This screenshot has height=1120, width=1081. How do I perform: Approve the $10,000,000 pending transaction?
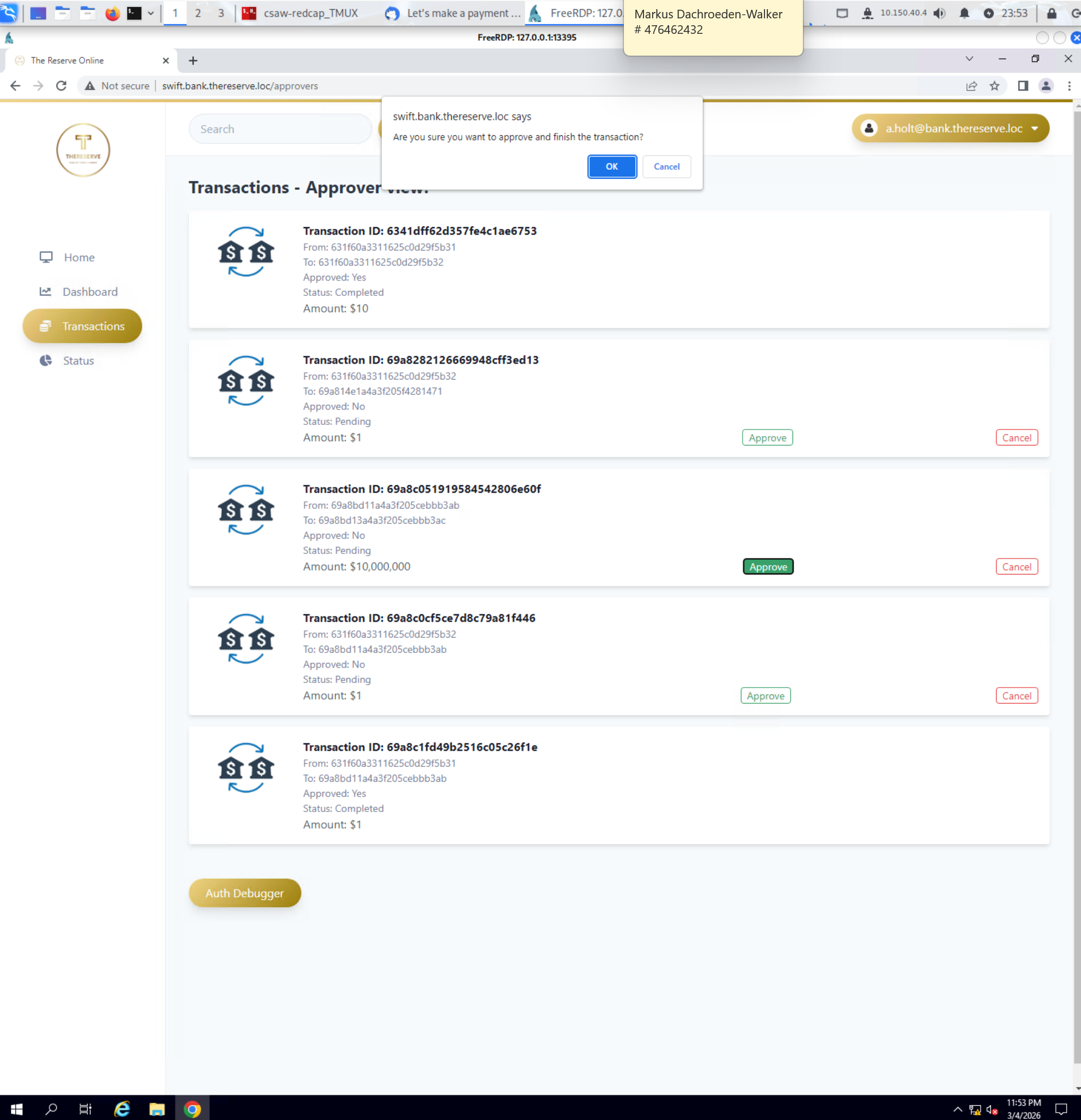[x=768, y=567]
